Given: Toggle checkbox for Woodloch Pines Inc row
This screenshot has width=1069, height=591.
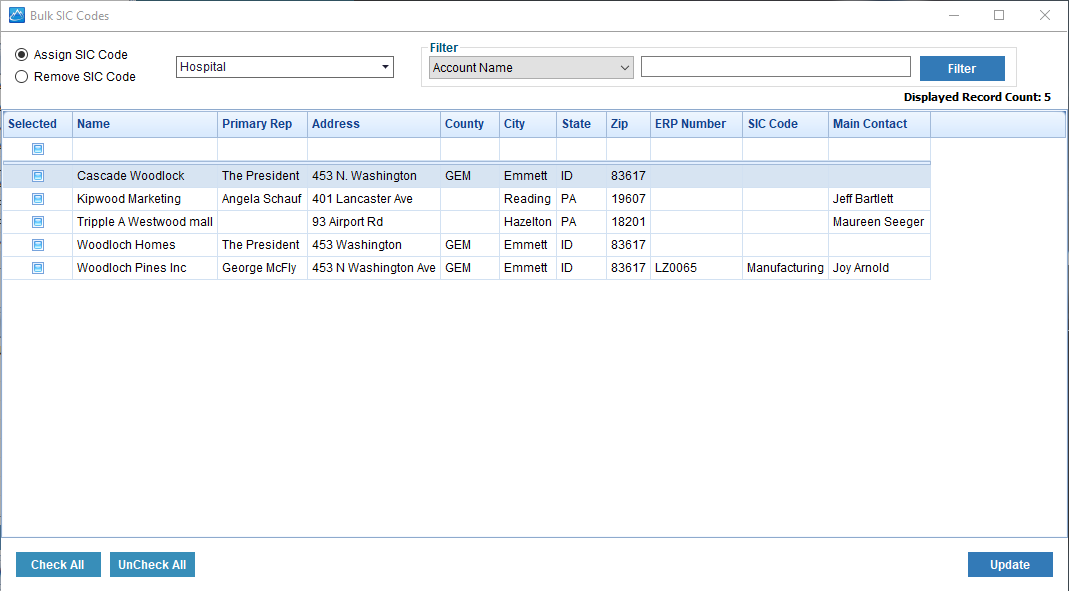Looking at the screenshot, I should (x=38, y=268).
